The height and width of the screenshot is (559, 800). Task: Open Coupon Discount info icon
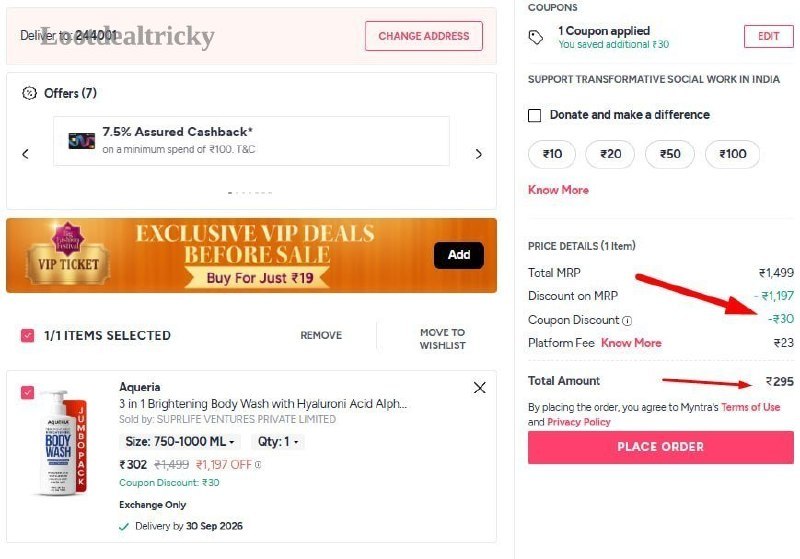pyautogui.click(x=628, y=321)
